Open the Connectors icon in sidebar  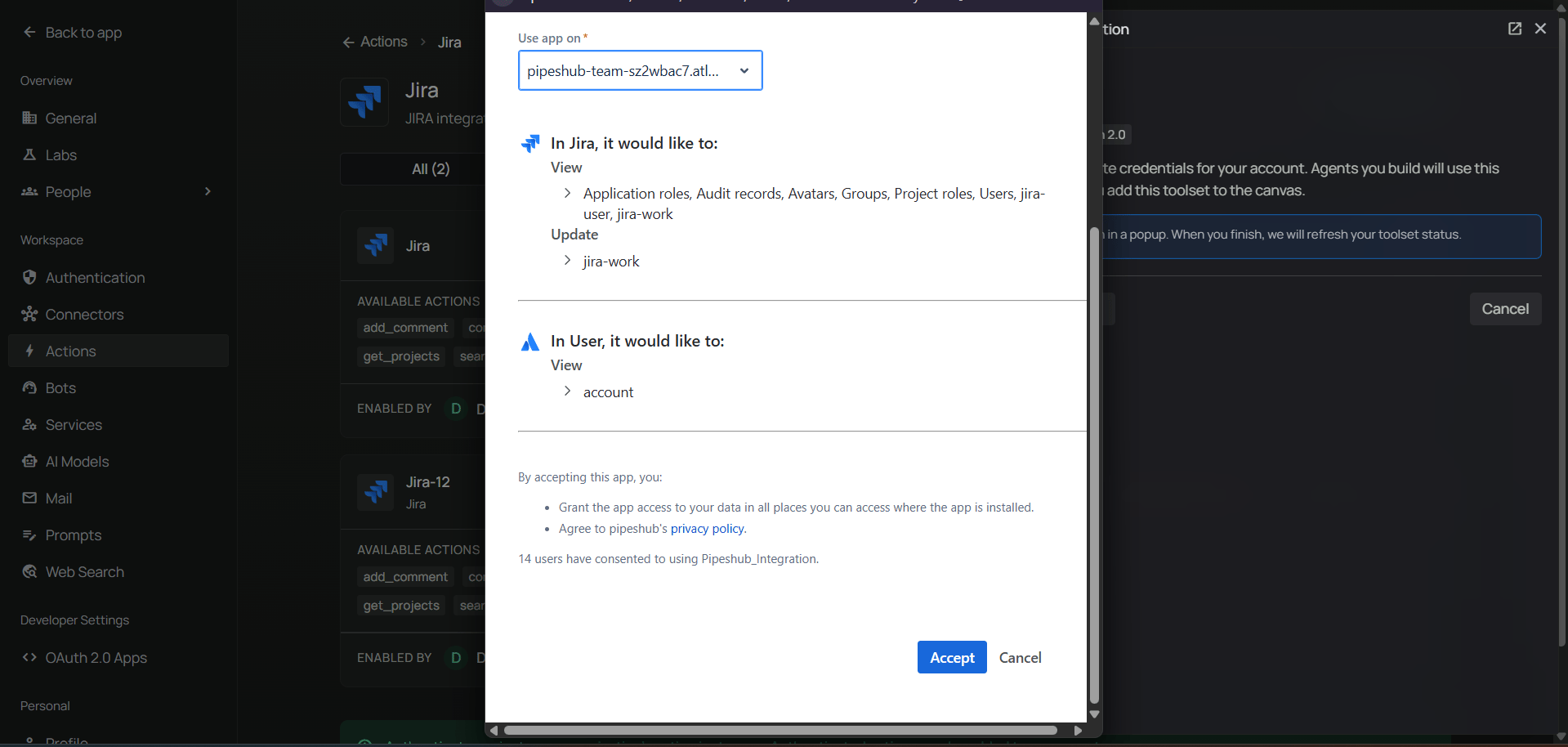(x=29, y=314)
